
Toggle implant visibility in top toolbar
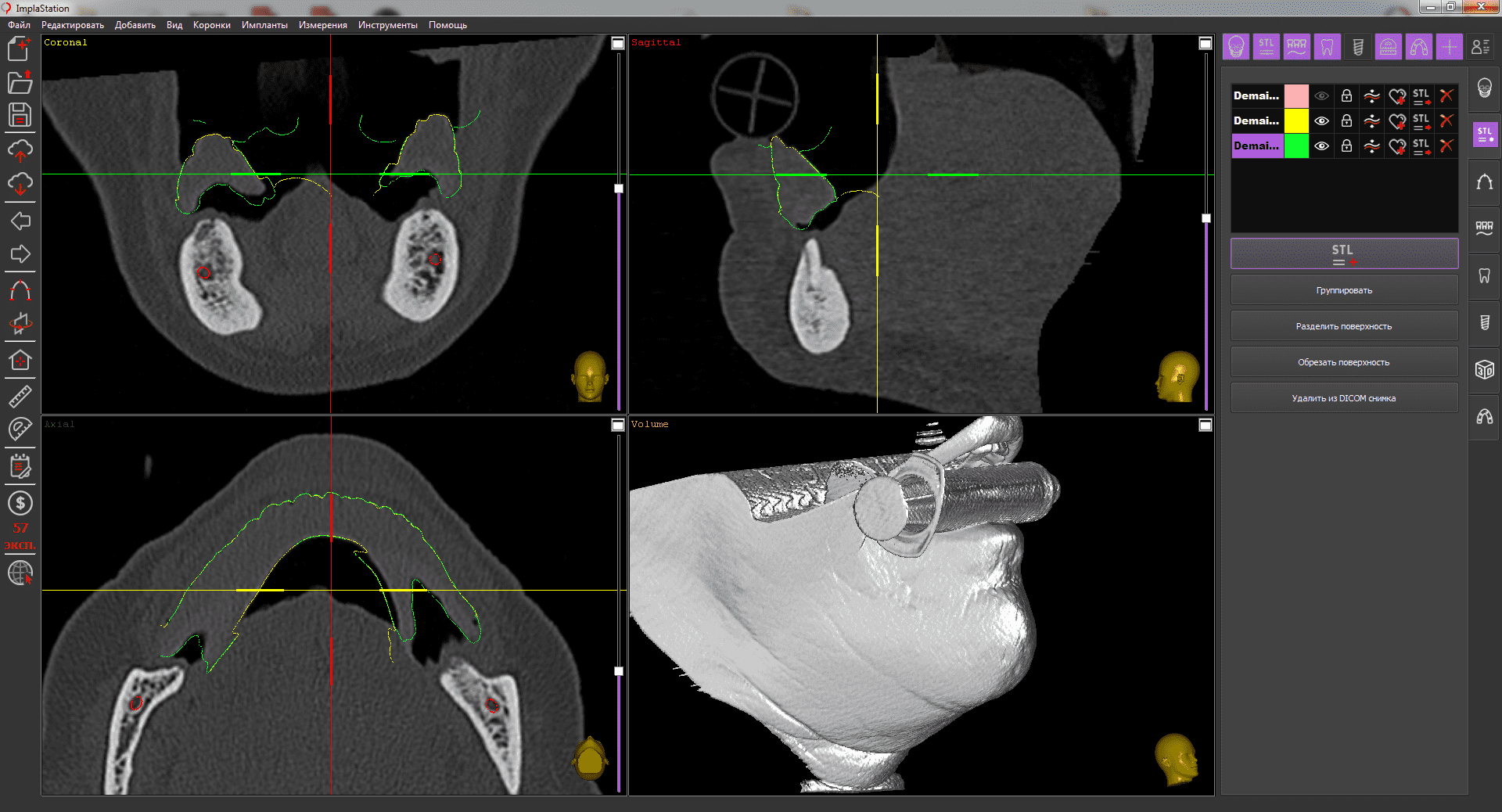tap(1358, 47)
